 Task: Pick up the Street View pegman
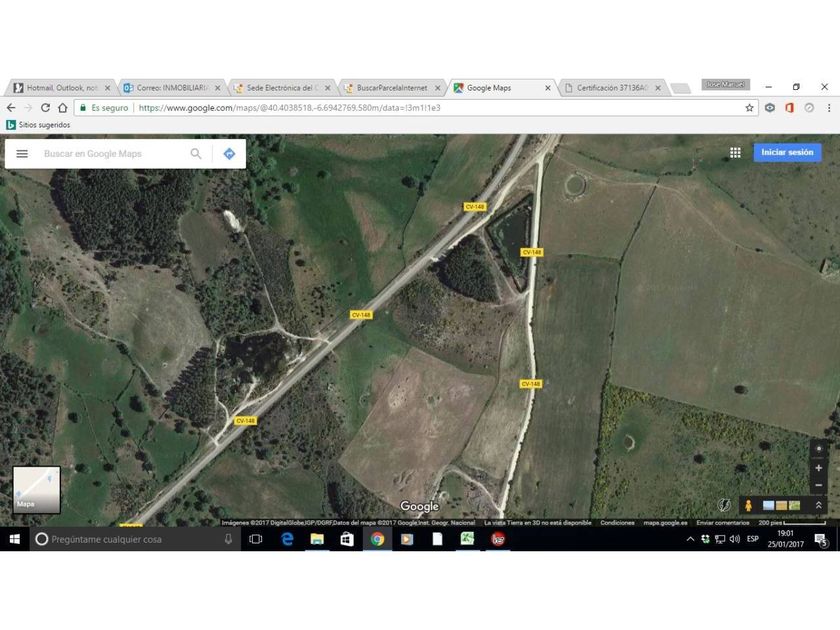click(x=748, y=505)
